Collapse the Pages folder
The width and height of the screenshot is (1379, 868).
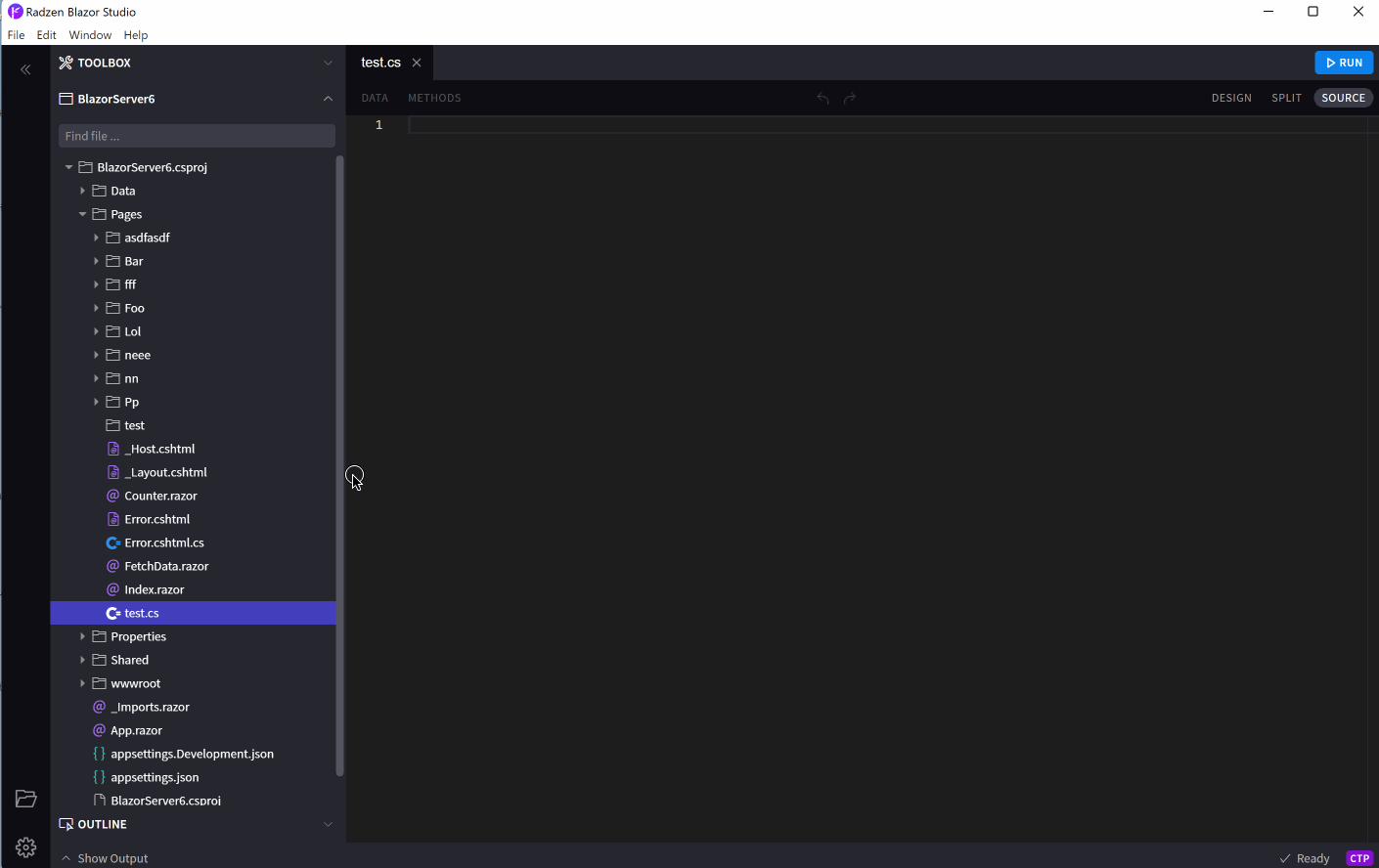point(82,214)
